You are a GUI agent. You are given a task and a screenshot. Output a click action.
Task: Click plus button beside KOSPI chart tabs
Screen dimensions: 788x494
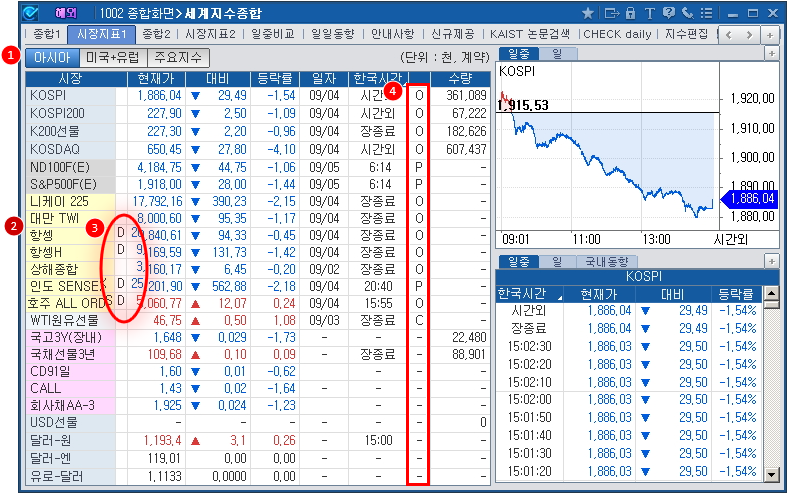click(772, 53)
